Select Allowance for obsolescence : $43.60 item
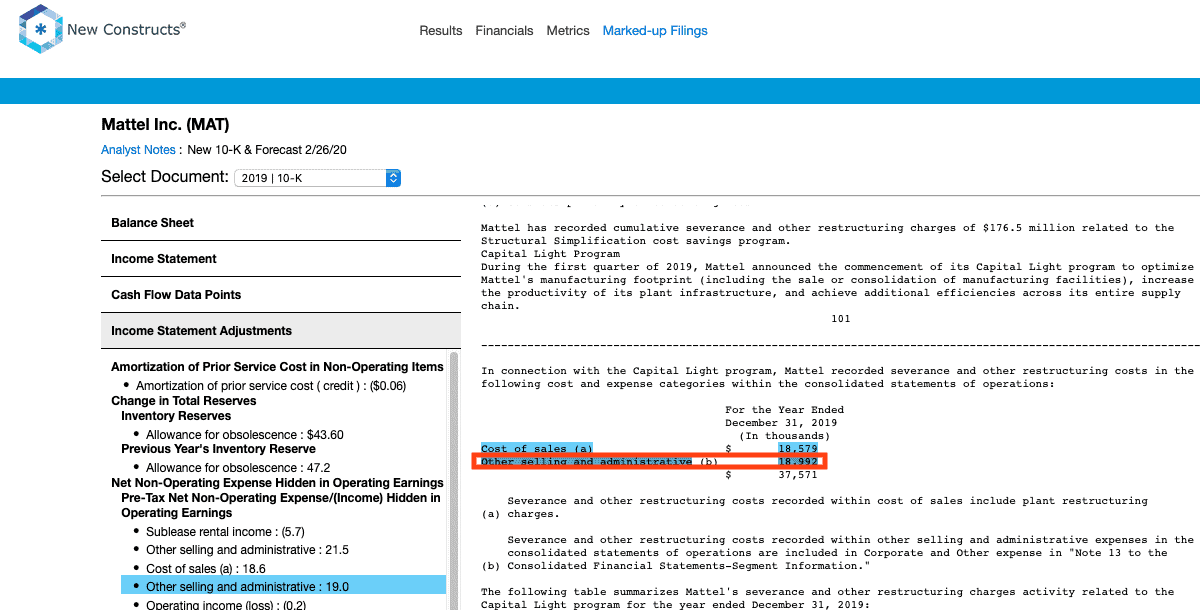 point(245,435)
